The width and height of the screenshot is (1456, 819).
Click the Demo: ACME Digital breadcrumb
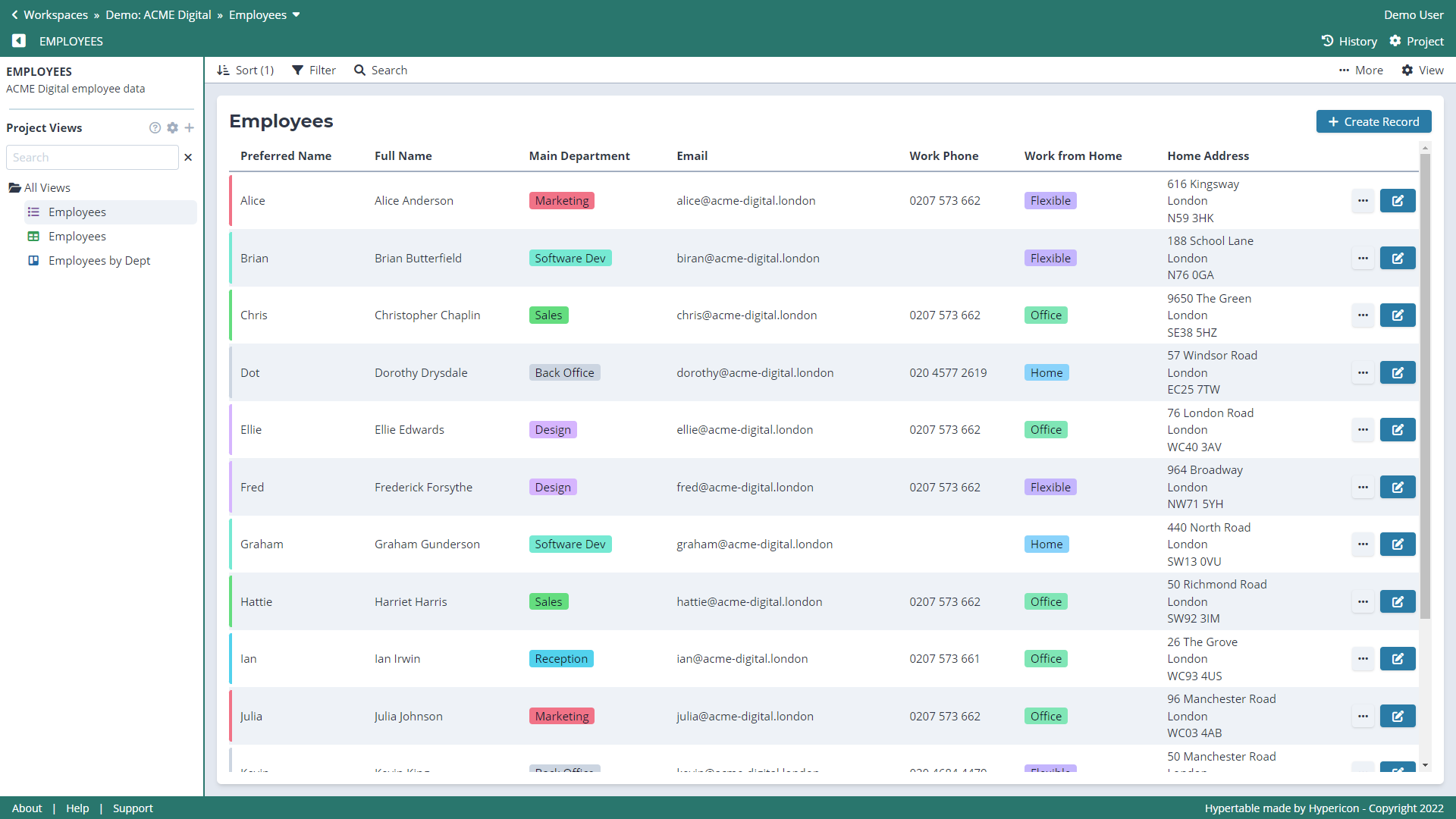158,15
